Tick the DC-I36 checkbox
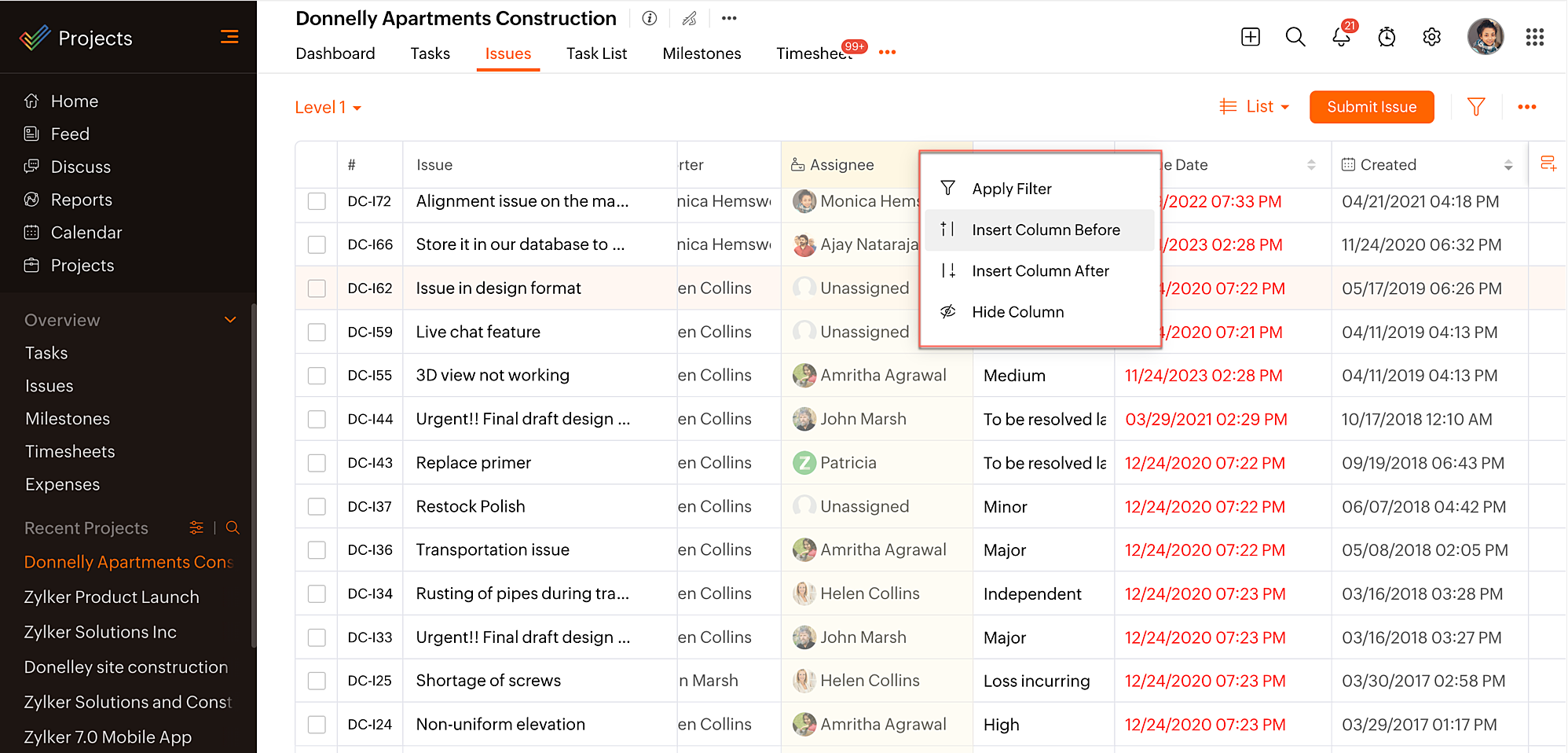The width and height of the screenshot is (1568, 753). pyautogui.click(x=317, y=550)
